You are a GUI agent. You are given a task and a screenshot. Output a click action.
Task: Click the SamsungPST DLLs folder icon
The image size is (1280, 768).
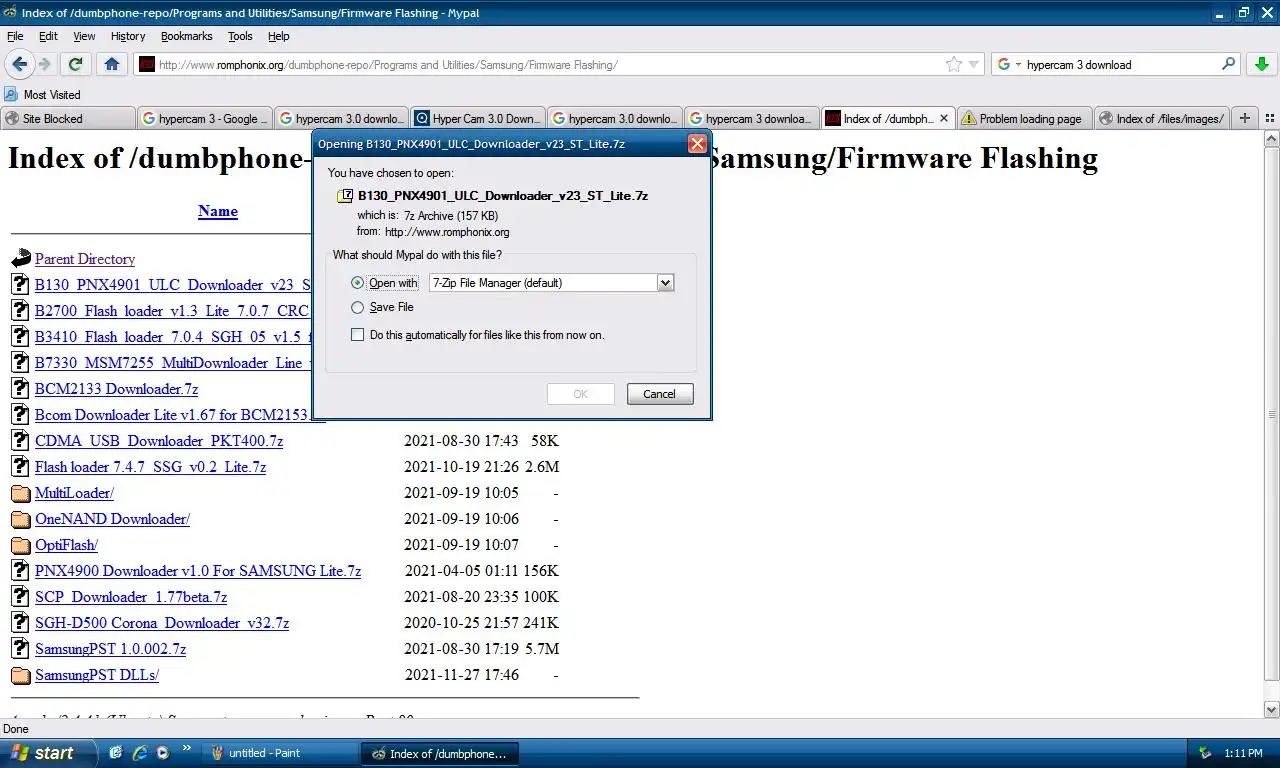click(x=21, y=675)
